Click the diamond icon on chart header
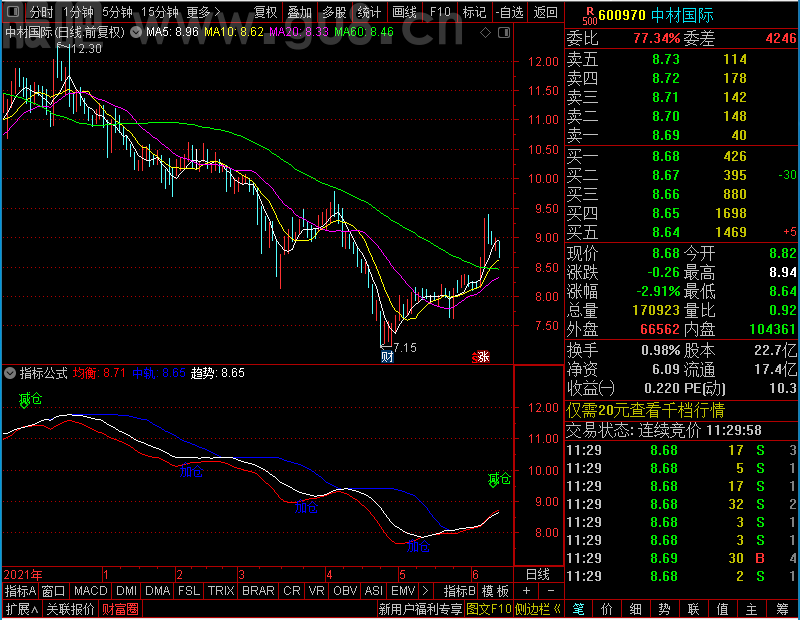The image size is (800, 620). coord(485,33)
